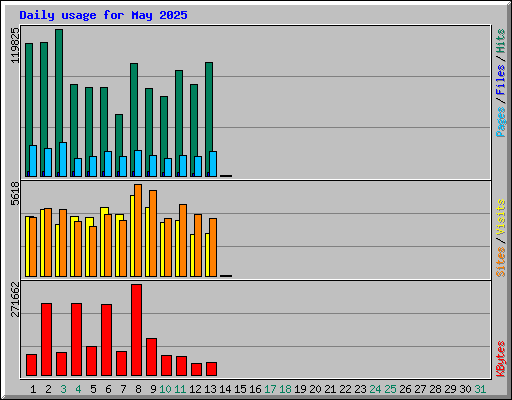The width and height of the screenshot is (512, 400).
Task: Click the tallest red KBytes bar for day 8
Action: click(x=136, y=330)
